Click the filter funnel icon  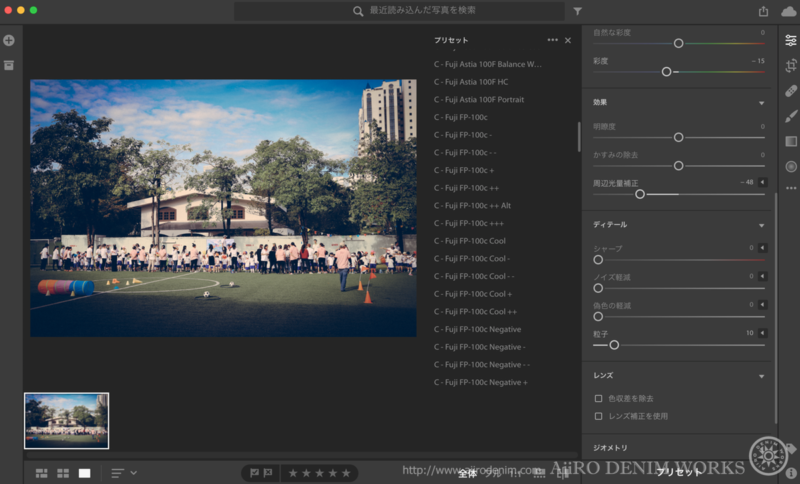click(x=578, y=11)
